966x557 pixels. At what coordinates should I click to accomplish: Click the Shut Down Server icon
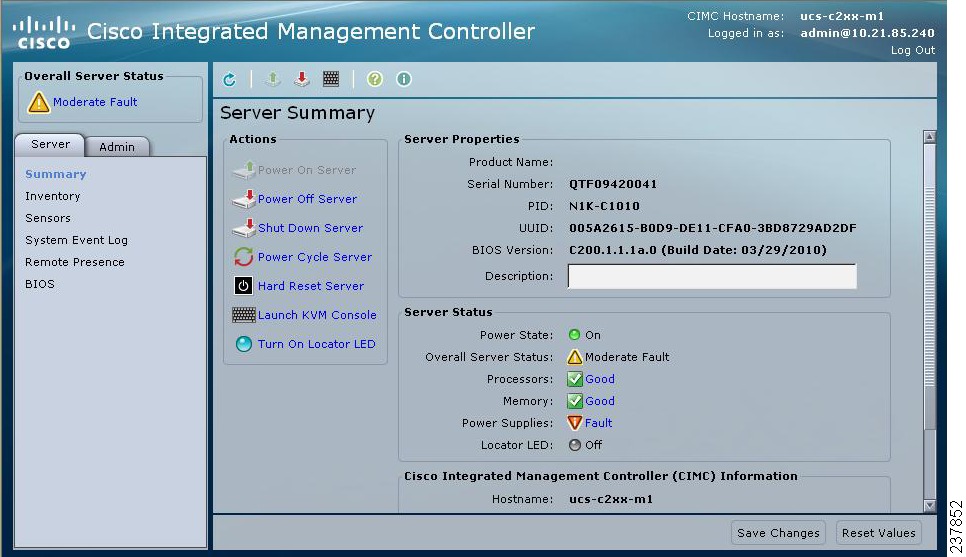244,227
